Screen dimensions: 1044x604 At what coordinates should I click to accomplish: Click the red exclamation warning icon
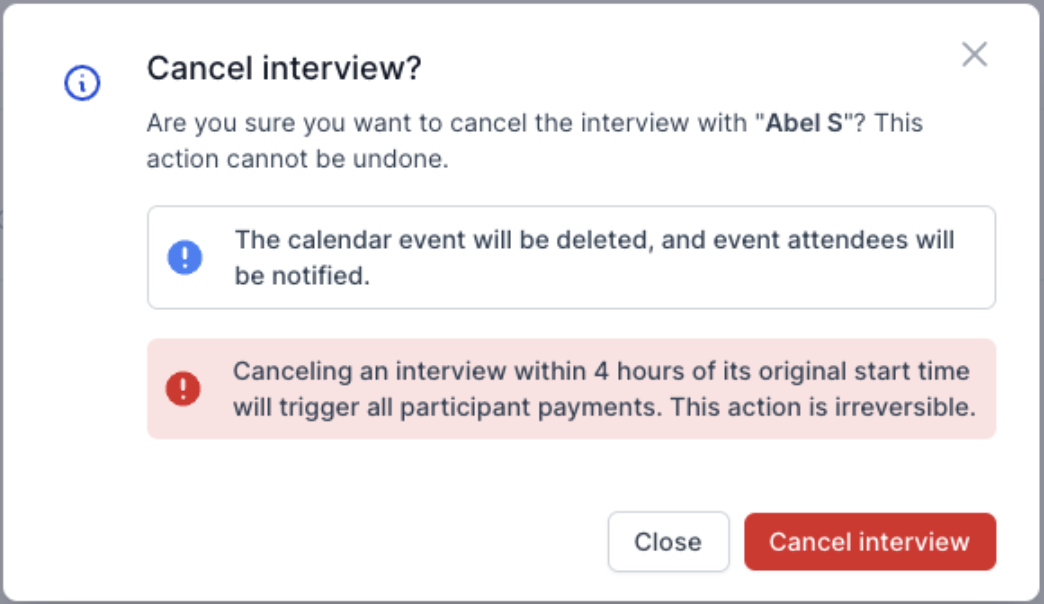click(183, 388)
